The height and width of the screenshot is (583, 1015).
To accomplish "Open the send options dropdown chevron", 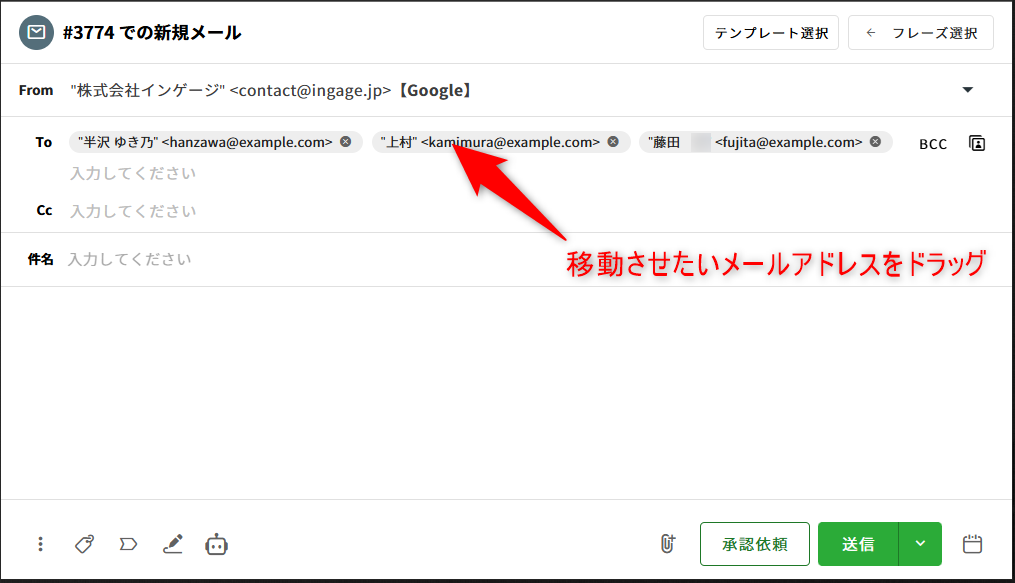I will point(920,544).
